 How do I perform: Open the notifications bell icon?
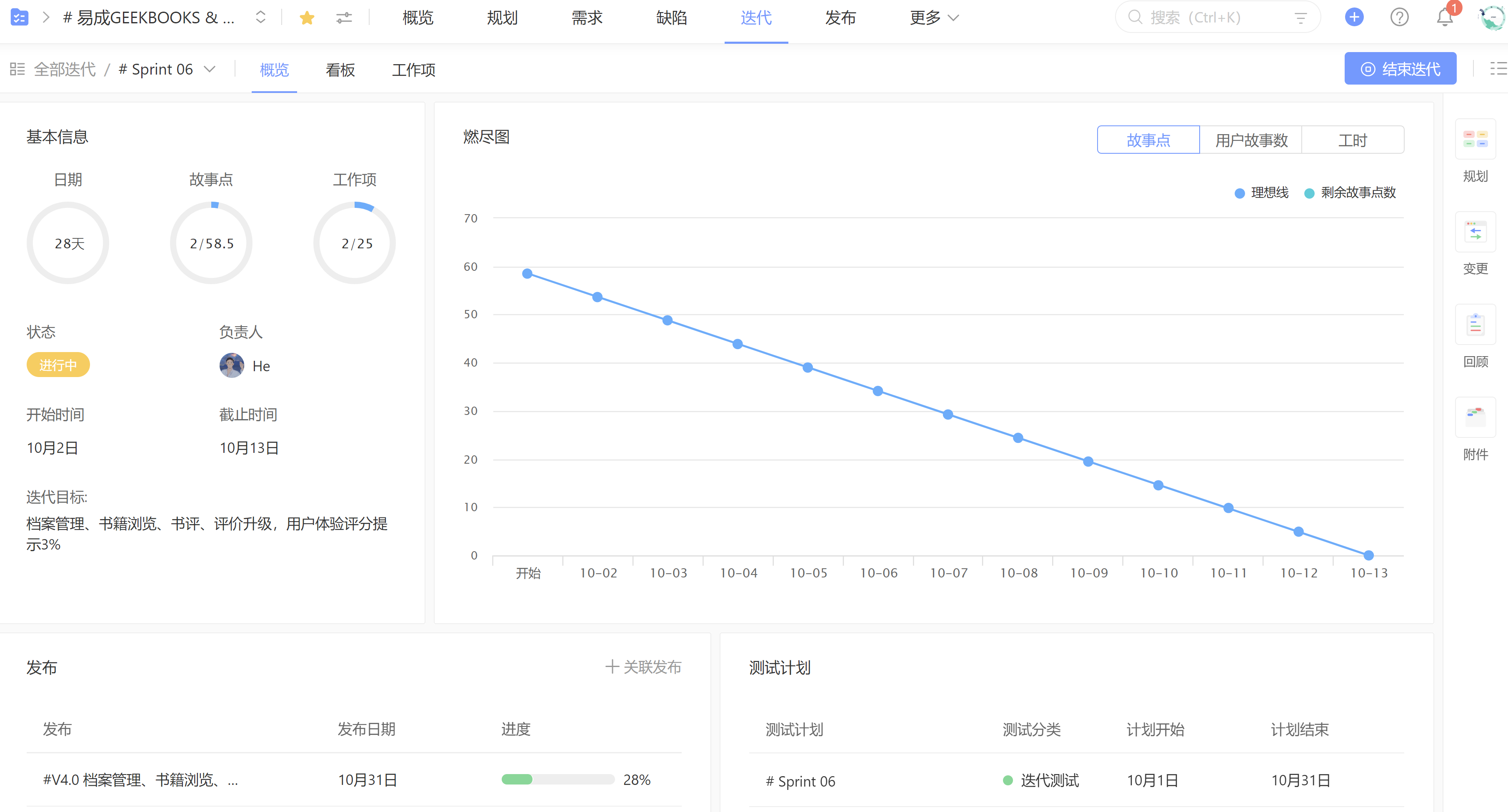pos(1444,17)
